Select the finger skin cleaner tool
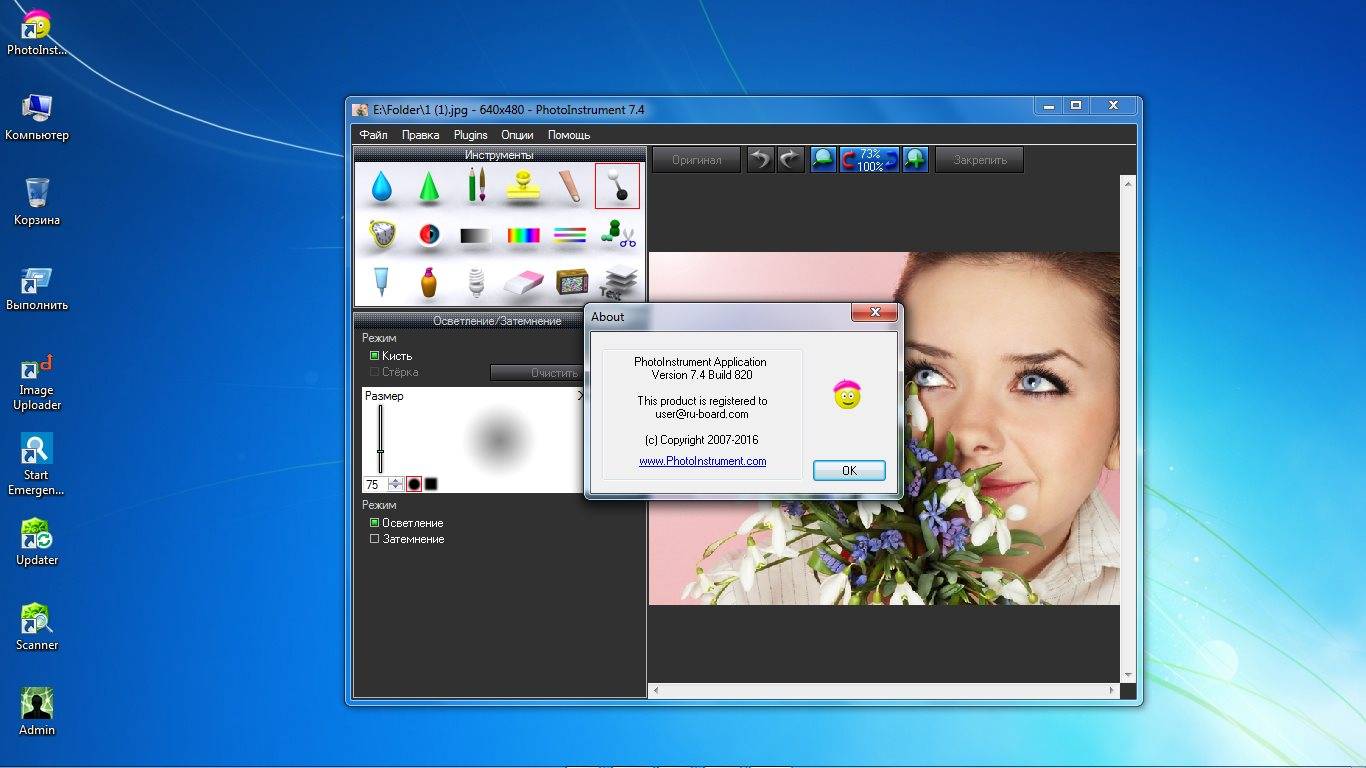This screenshot has width=1366, height=768. 570,186
